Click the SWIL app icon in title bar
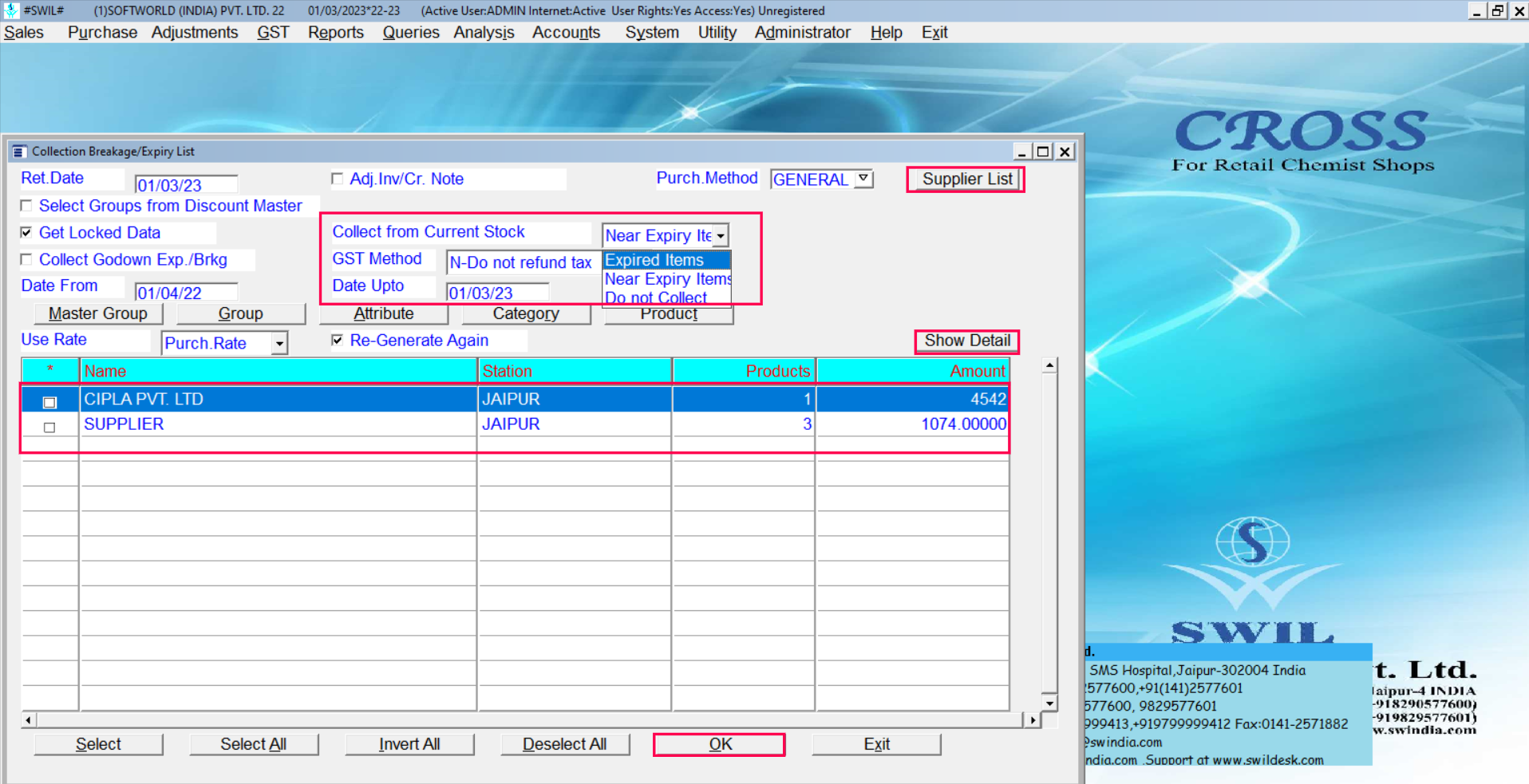 pos(11,10)
